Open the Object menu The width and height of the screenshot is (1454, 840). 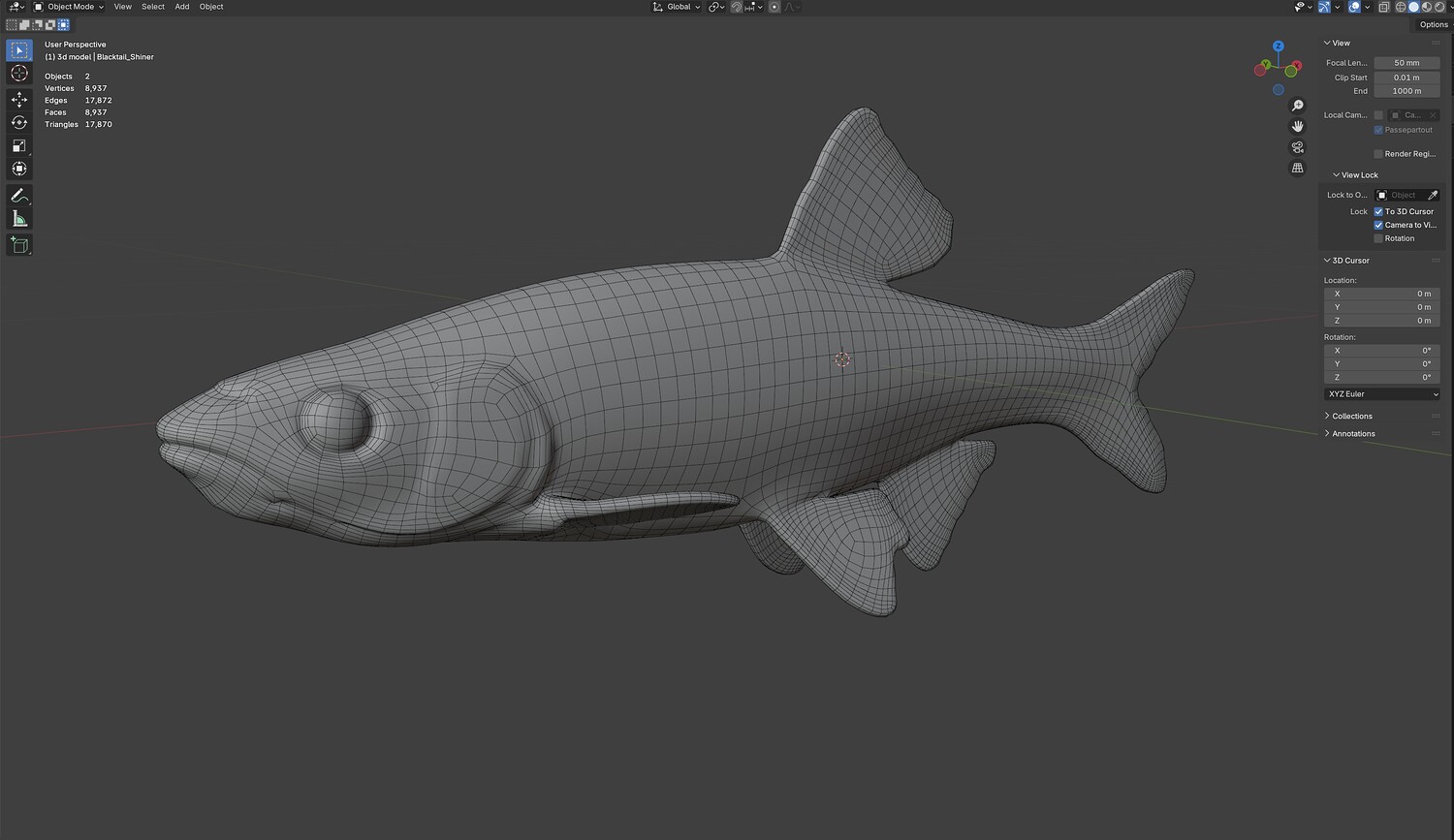pyautogui.click(x=211, y=7)
